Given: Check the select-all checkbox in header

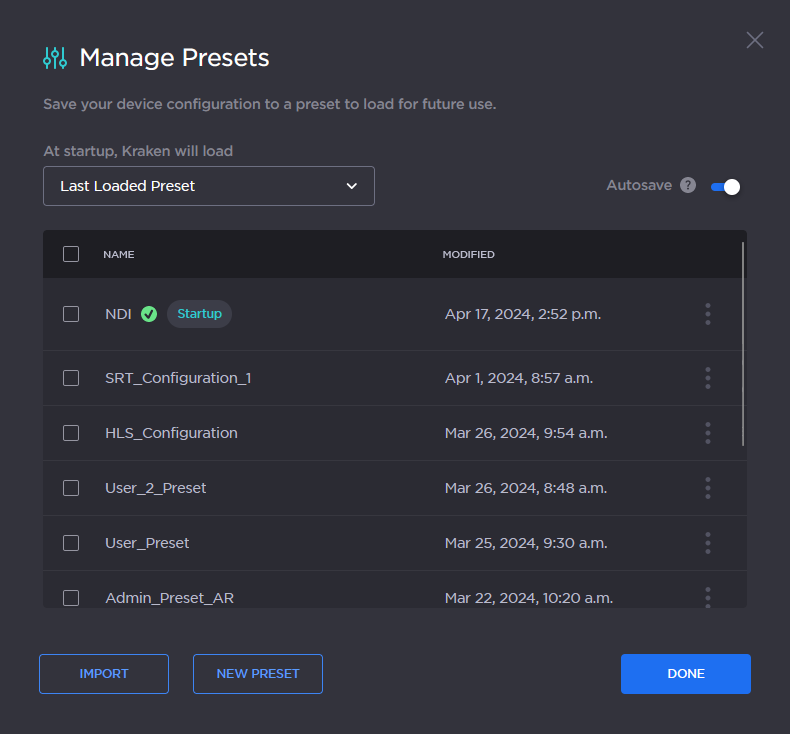Looking at the screenshot, I should tap(71, 254).
